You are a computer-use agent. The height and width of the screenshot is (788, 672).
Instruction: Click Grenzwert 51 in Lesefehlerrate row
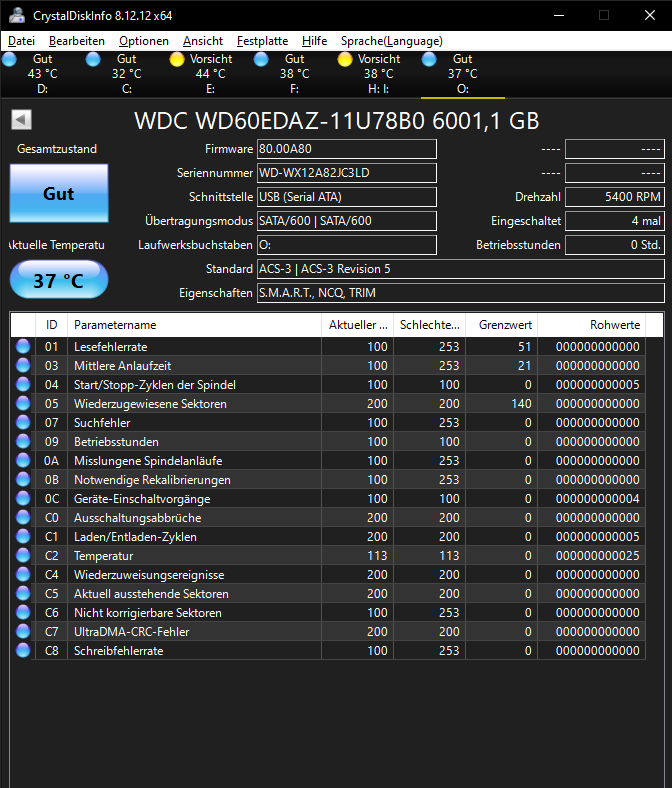click(x=524, y=346)
